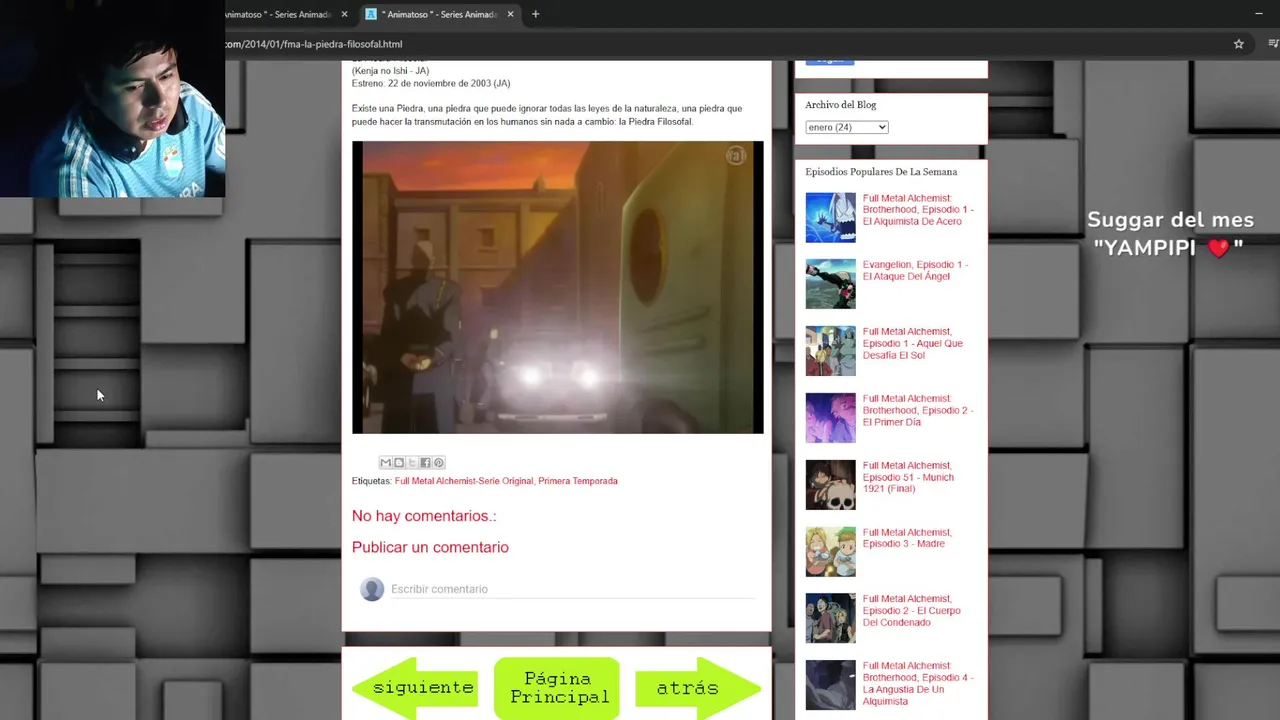Click thumbnail for Aquel Que Desafía El Sol
The height and width of the screenshot is (720, 1280).
click(831, 351)
